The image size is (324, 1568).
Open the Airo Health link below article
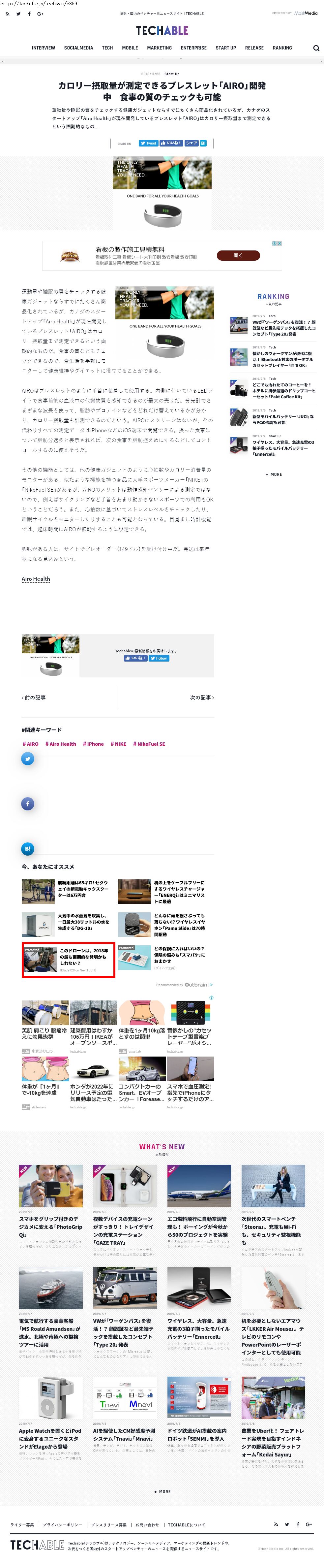(x=36, y=579)
